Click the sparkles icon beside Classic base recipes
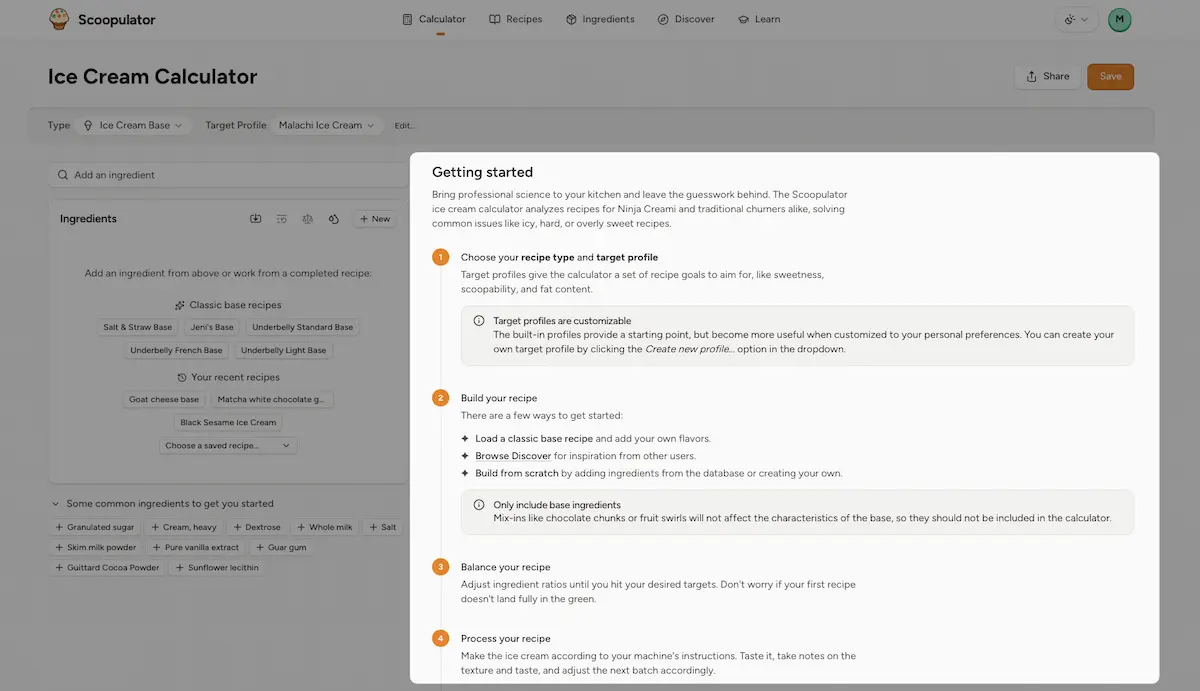The image size is (1200, 691). 178,304
